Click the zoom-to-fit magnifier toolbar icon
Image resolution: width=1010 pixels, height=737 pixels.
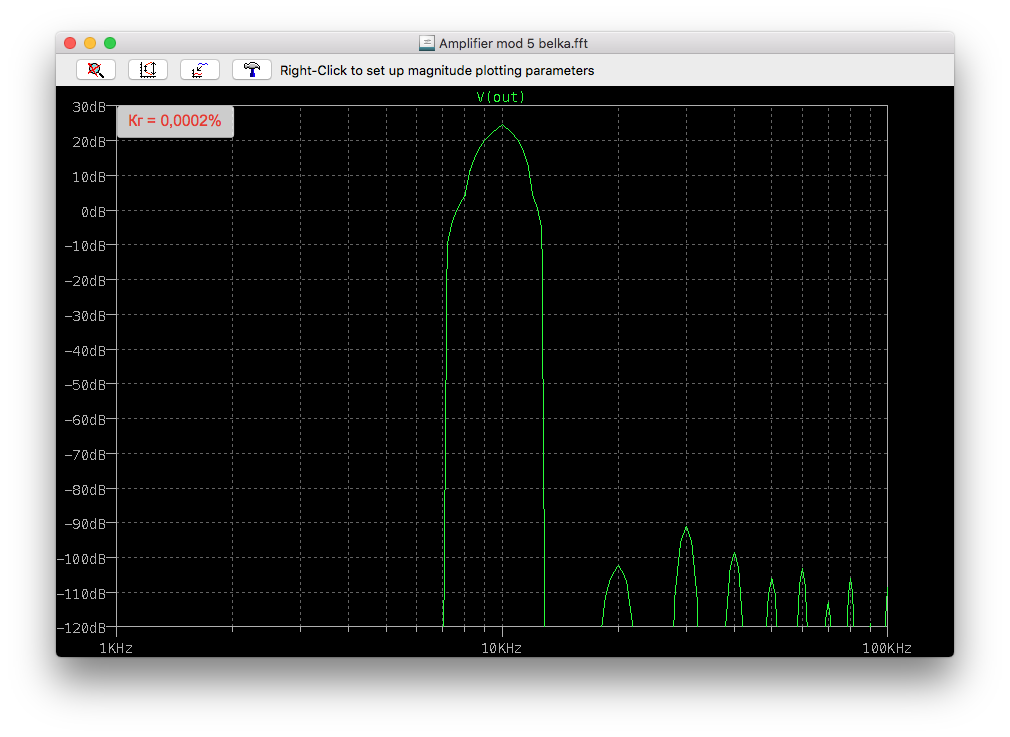pos(96,70)
